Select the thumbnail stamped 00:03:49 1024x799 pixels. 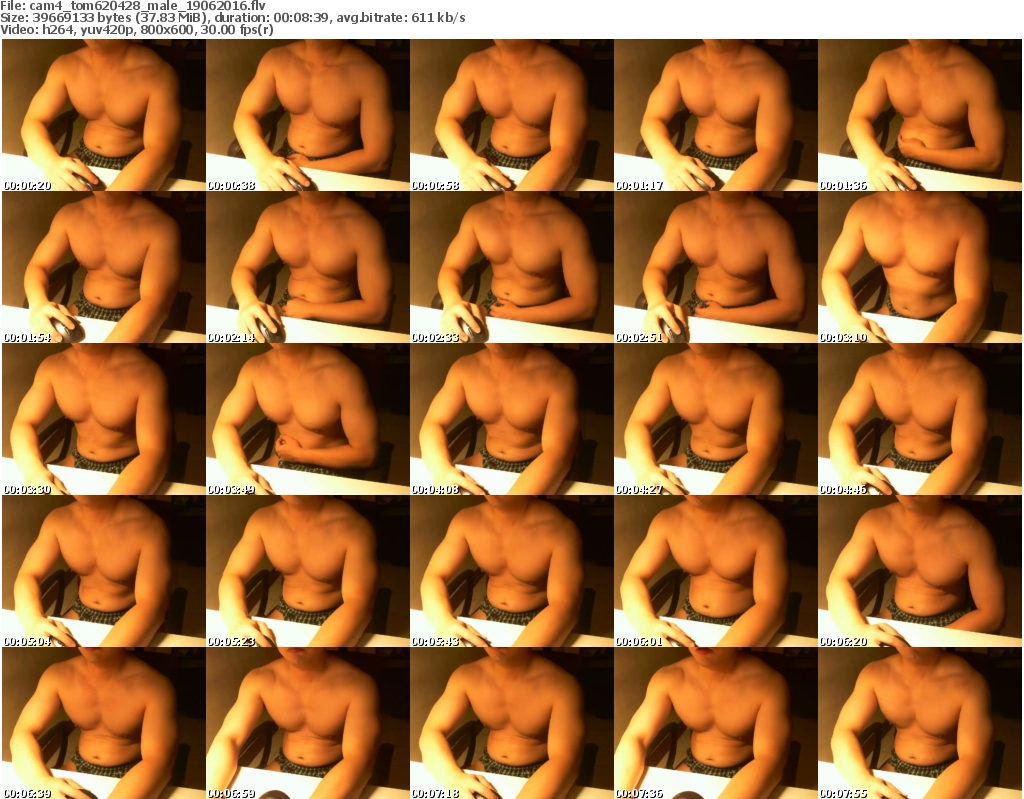[x=308, y=419]
